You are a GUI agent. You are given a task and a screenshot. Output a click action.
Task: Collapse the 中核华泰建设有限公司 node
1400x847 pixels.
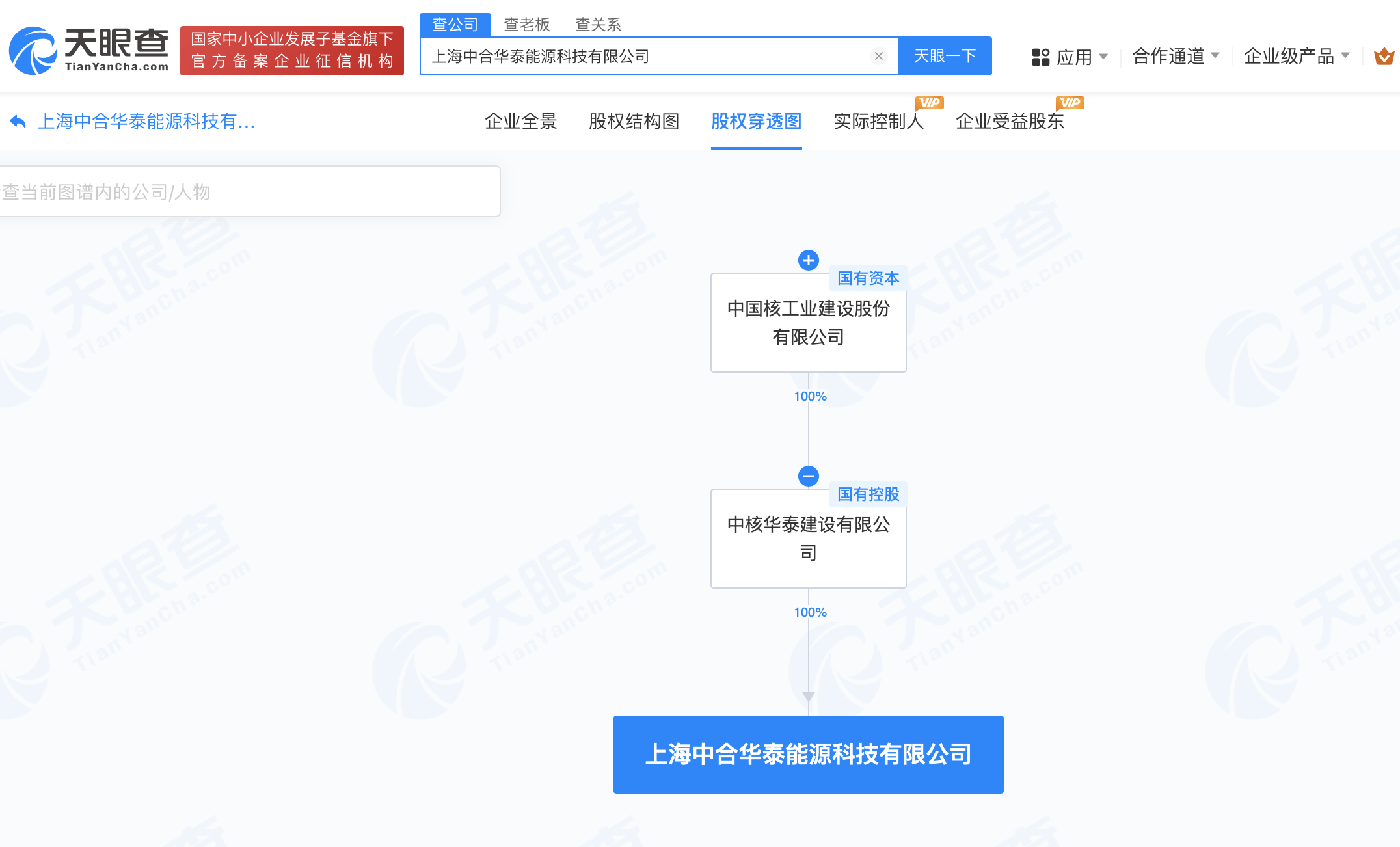tap(808, 475)
